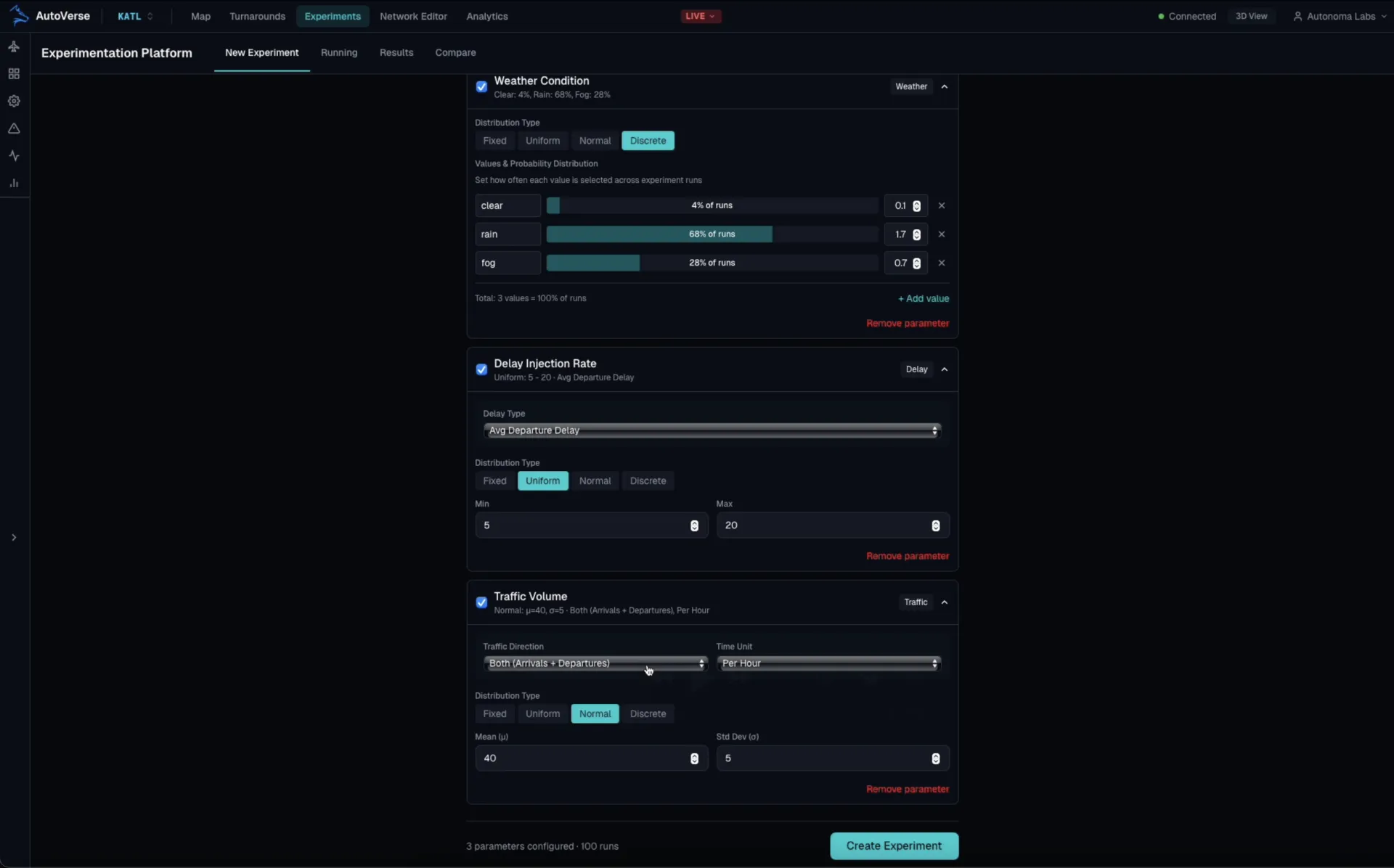This screenshot has width=1394, height=868.
Task: Open the Delay Type dropdown
Action: (x=711, y=430)
